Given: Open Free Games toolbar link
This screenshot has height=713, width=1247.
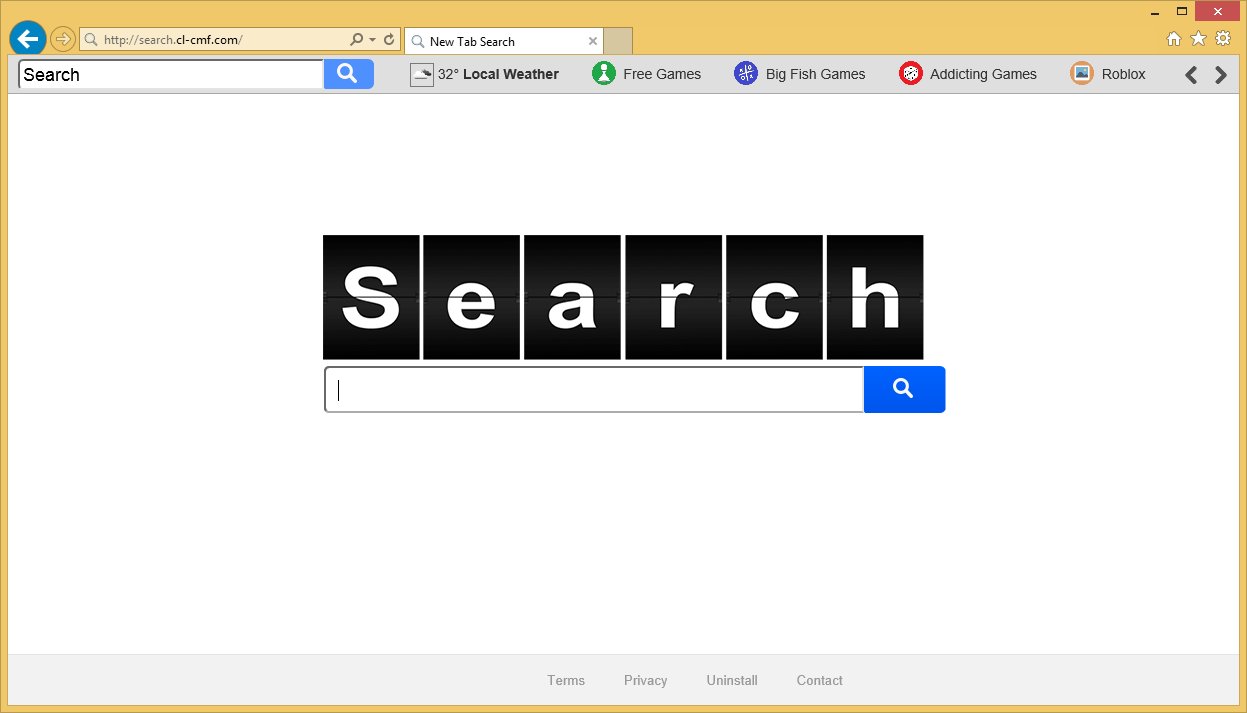Looking at the screenshot, I should click(647, 74).
